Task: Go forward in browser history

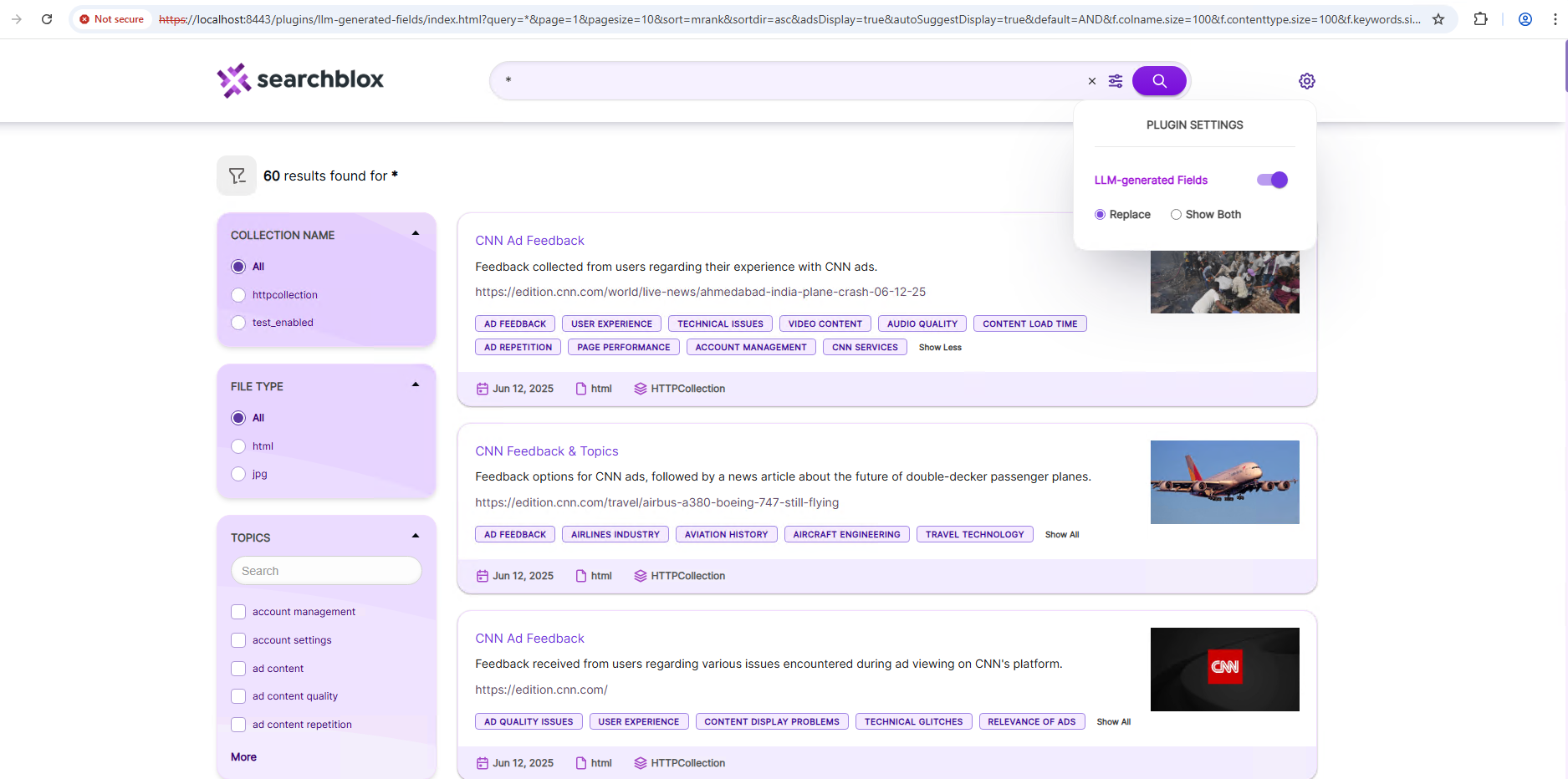Action: click(x=17, y=18)
